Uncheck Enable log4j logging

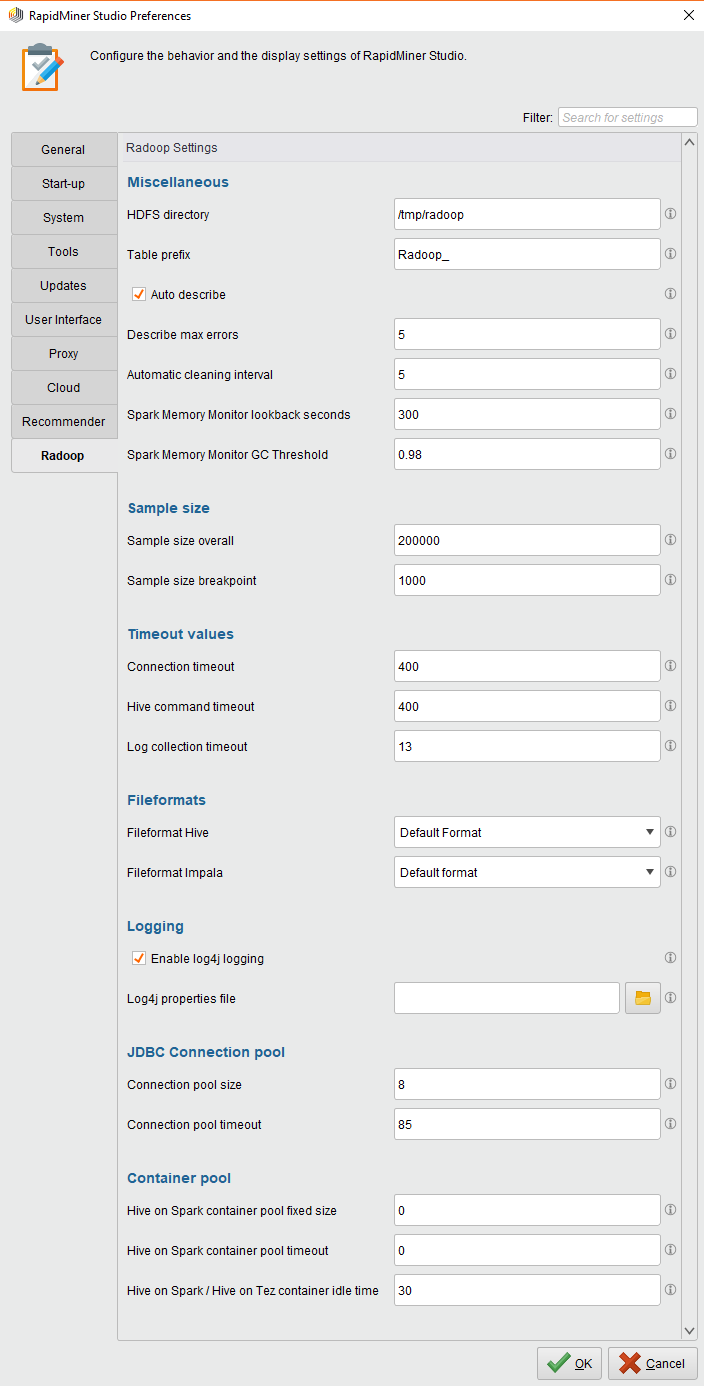(x=139, y=959)
